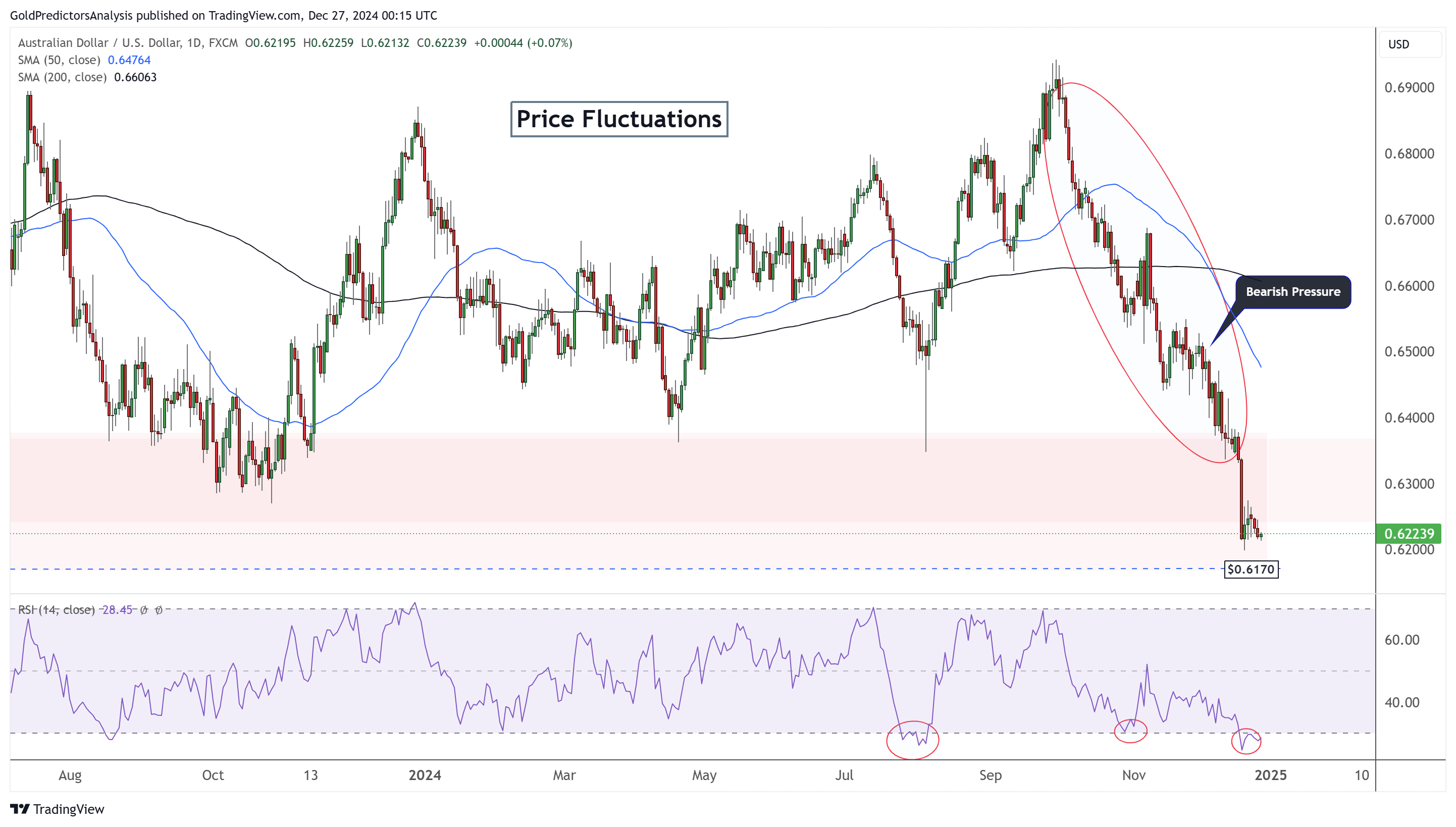Click the 'Mar' time axis label
This screenshot has width=1456, height=827.
pyautogui.click(x=564, y=776)
